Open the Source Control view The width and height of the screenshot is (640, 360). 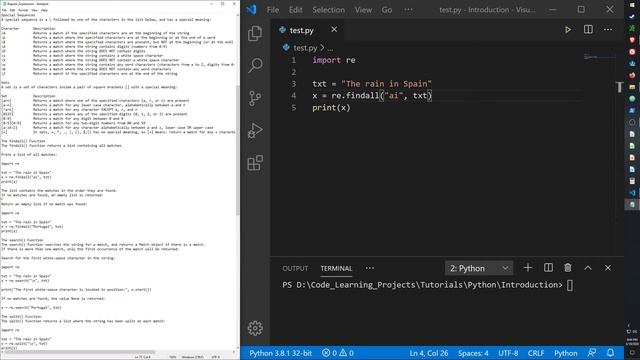point(255,98)
